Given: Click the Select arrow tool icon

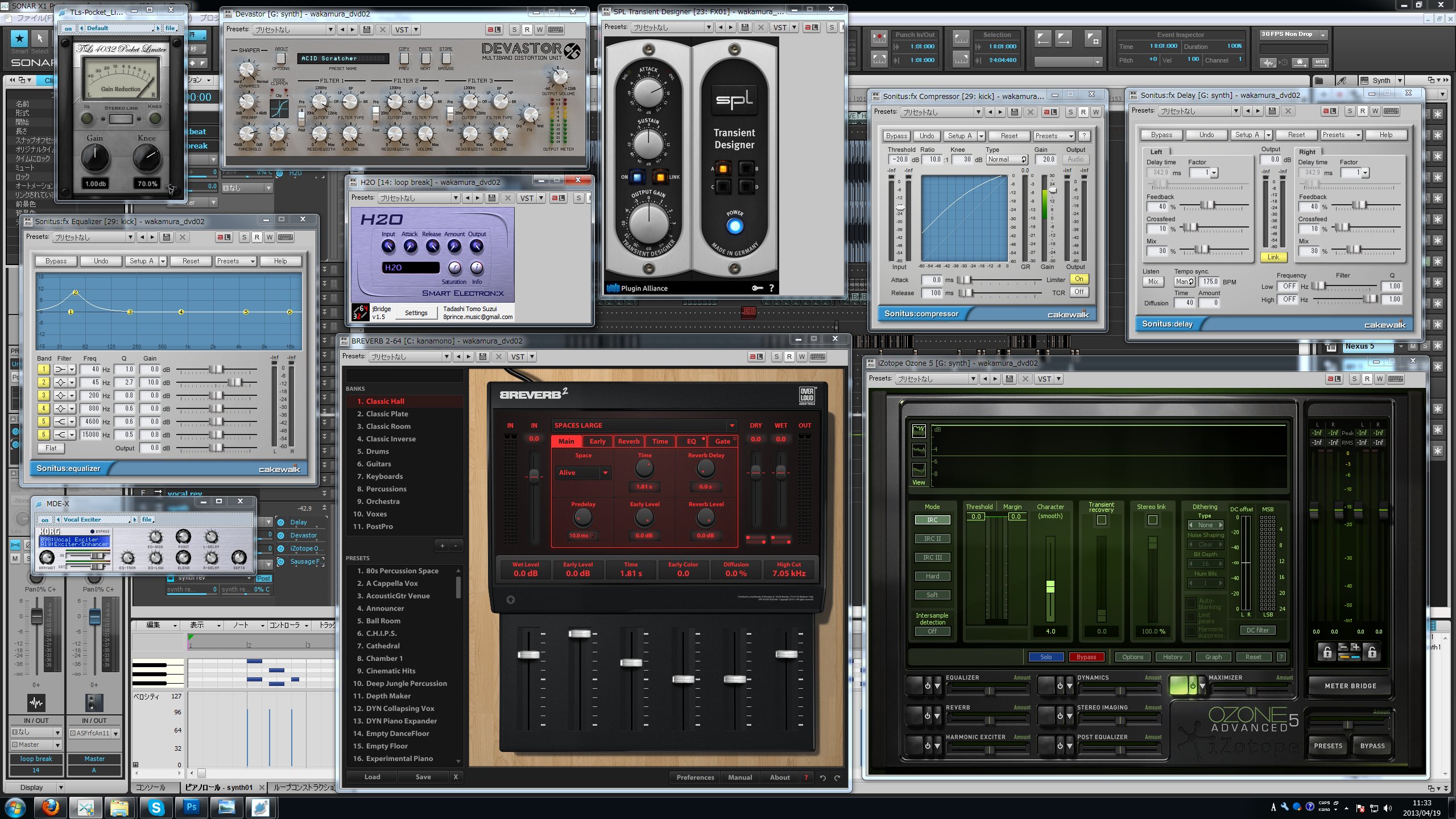Looking at the screenshot, I should (40, 39).
